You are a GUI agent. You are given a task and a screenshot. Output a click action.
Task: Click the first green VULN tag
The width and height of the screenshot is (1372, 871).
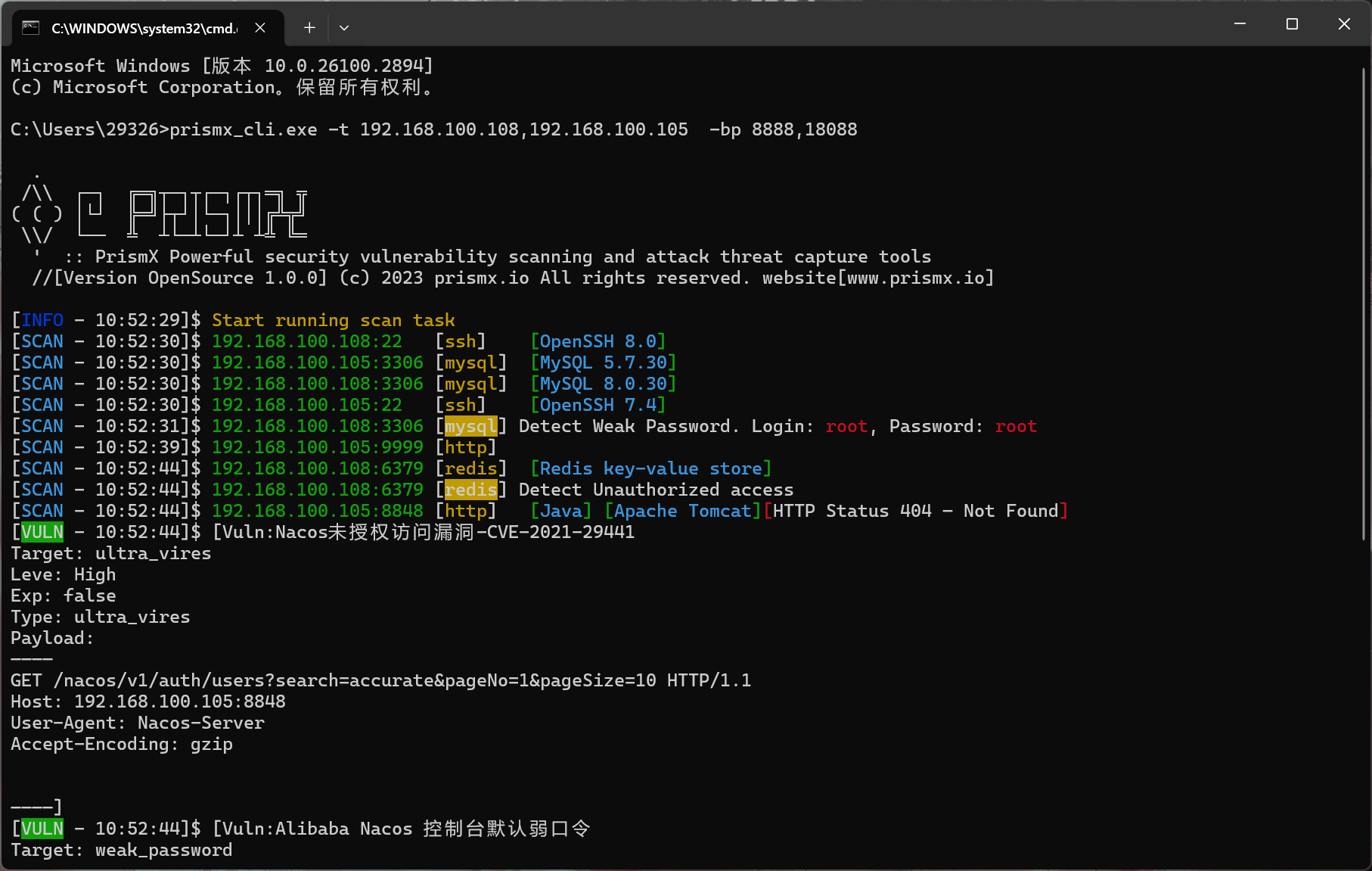pyautogui.click(x=42, y=533)
